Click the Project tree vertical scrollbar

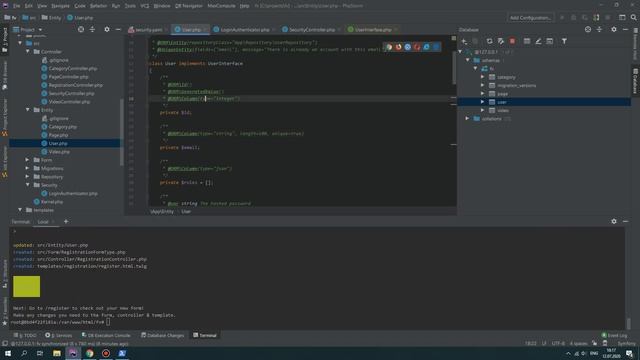click(122, 132)
